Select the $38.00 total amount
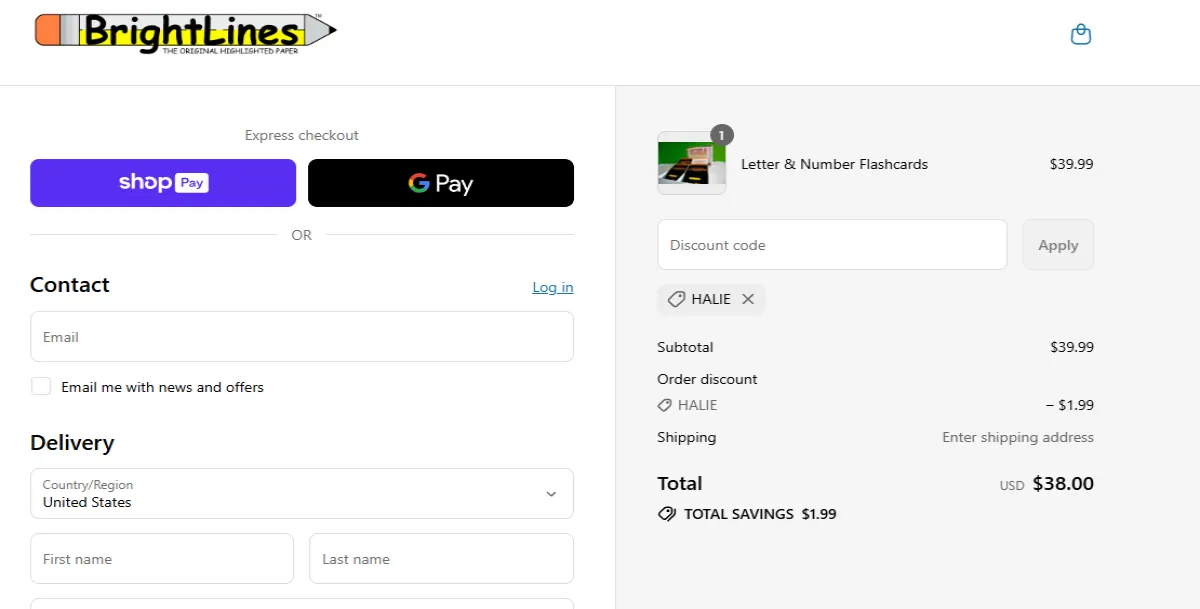1200x609 pixels. tap(1063, 484)
